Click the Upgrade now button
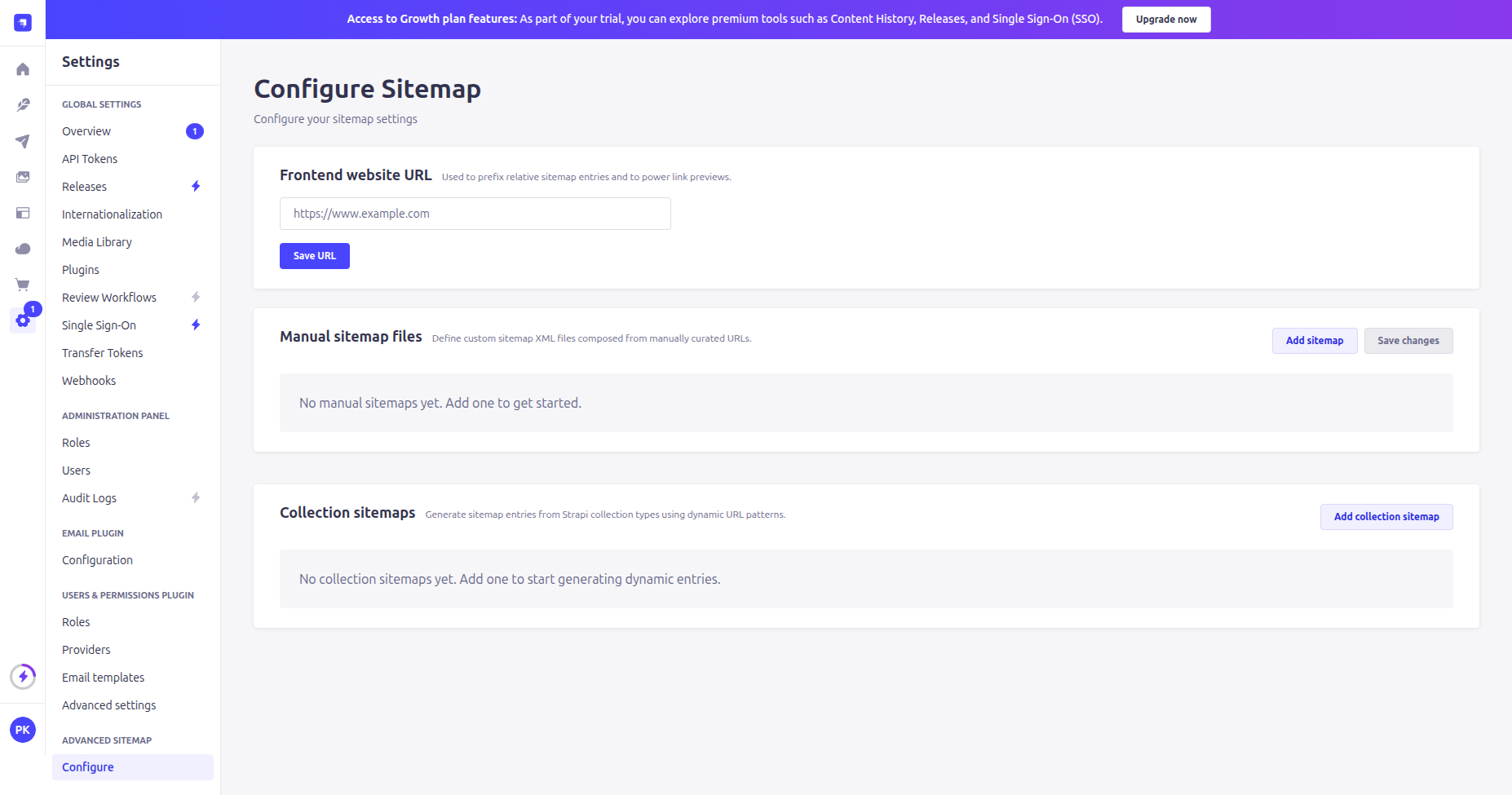The image size is (1512, 795). pos(1166,19)
